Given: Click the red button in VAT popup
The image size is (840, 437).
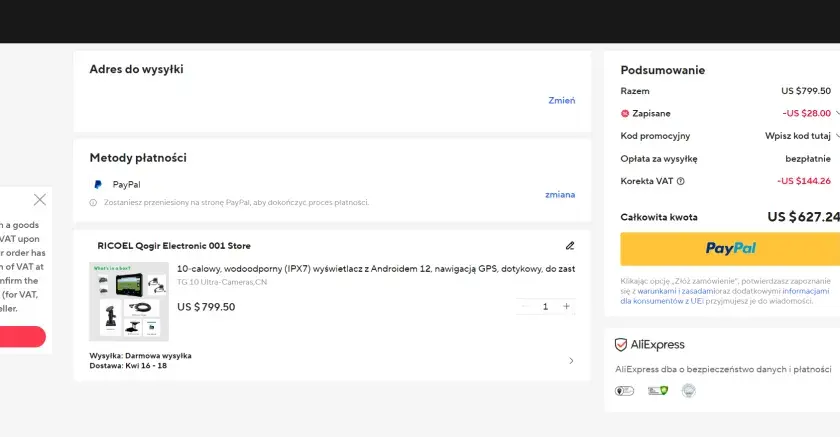Looking at the screenshot, I should [x=22, y=336].
